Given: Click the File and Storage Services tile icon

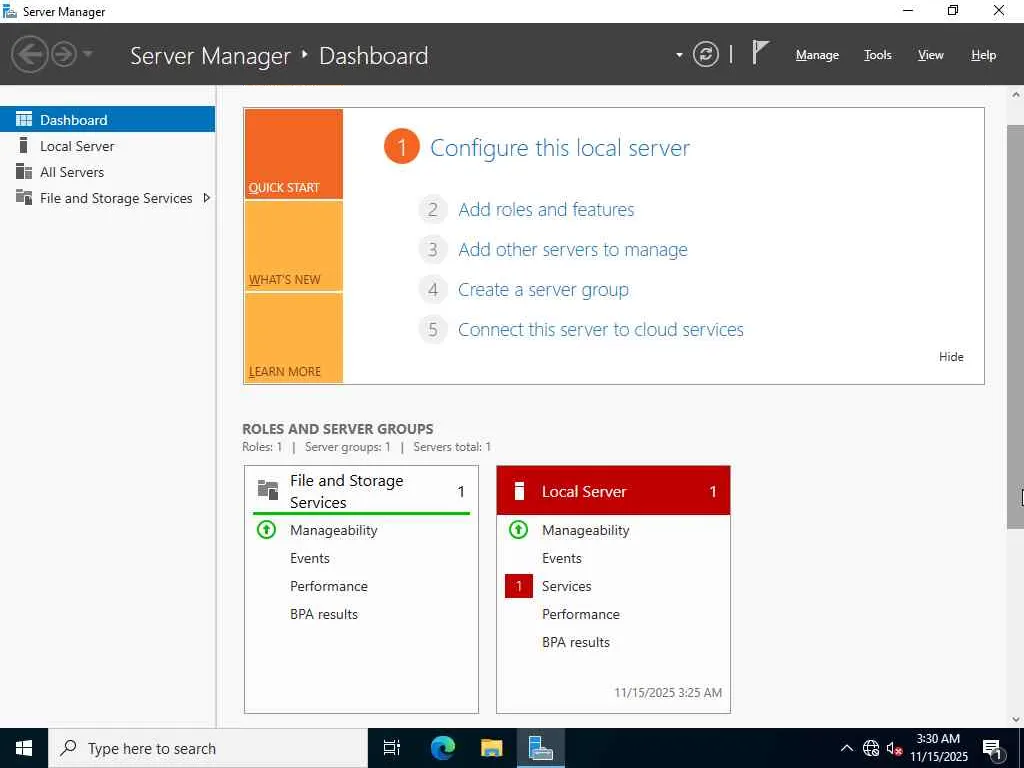Looking at the screenshot, I should pyautogui.click(x=268, y=490).
